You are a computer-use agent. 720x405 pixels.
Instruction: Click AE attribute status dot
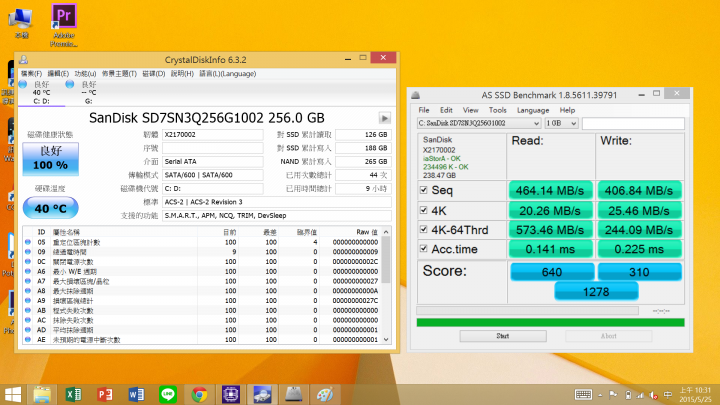coord(28,340)
